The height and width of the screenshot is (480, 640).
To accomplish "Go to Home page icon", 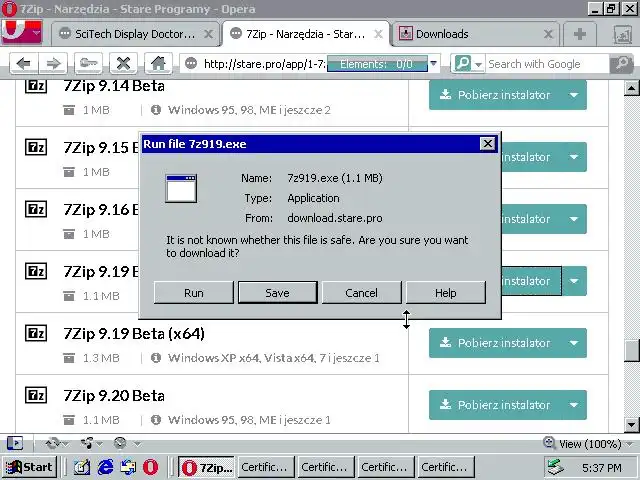I will (x=158, y=64).
